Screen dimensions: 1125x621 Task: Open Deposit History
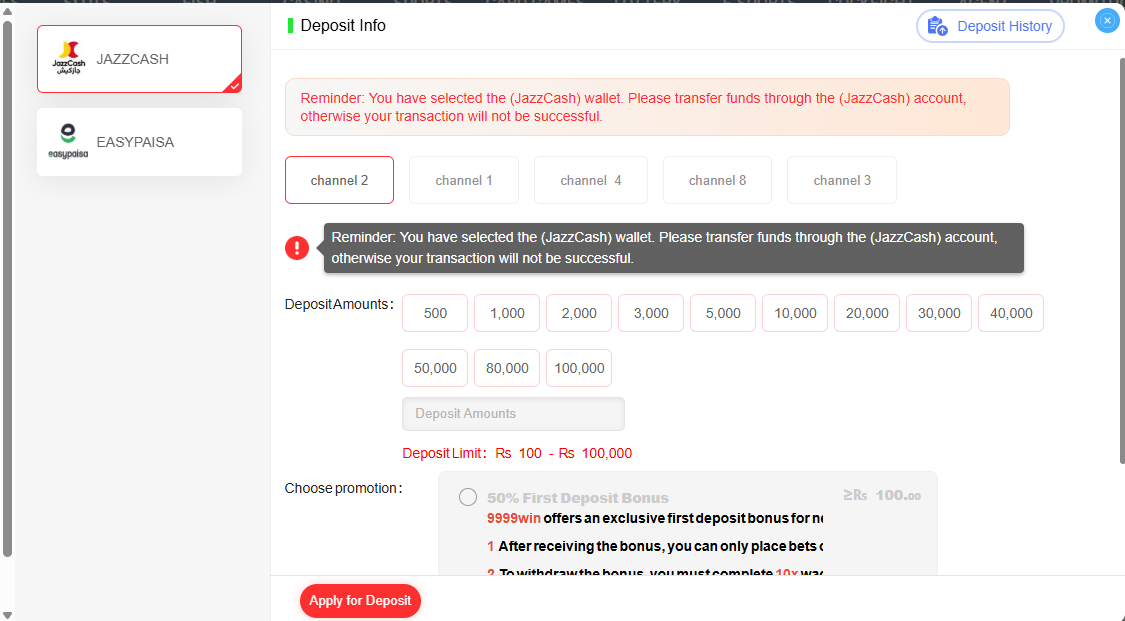click(x=990, y=27)
